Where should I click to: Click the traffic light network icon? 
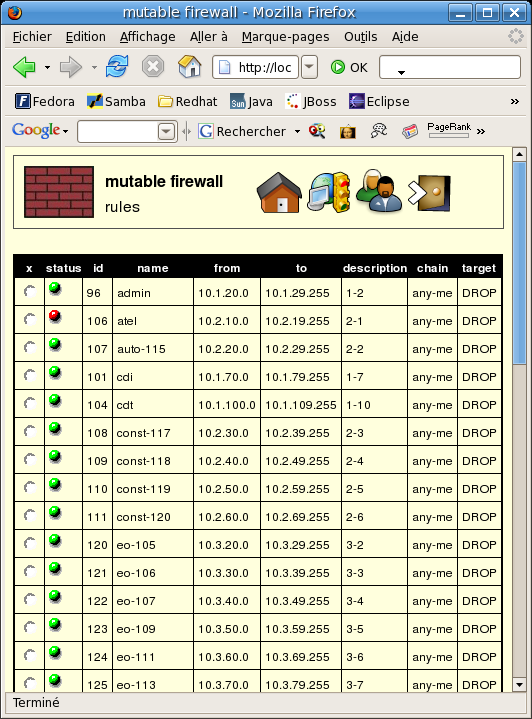pyautogui.click(x=329, y=193)
